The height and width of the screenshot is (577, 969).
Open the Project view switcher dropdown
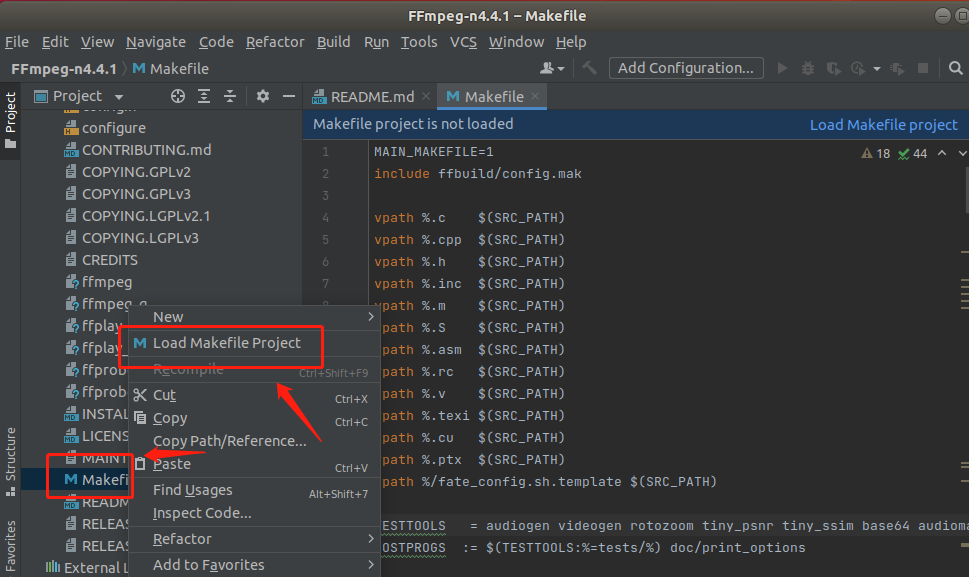click(117, 96)
